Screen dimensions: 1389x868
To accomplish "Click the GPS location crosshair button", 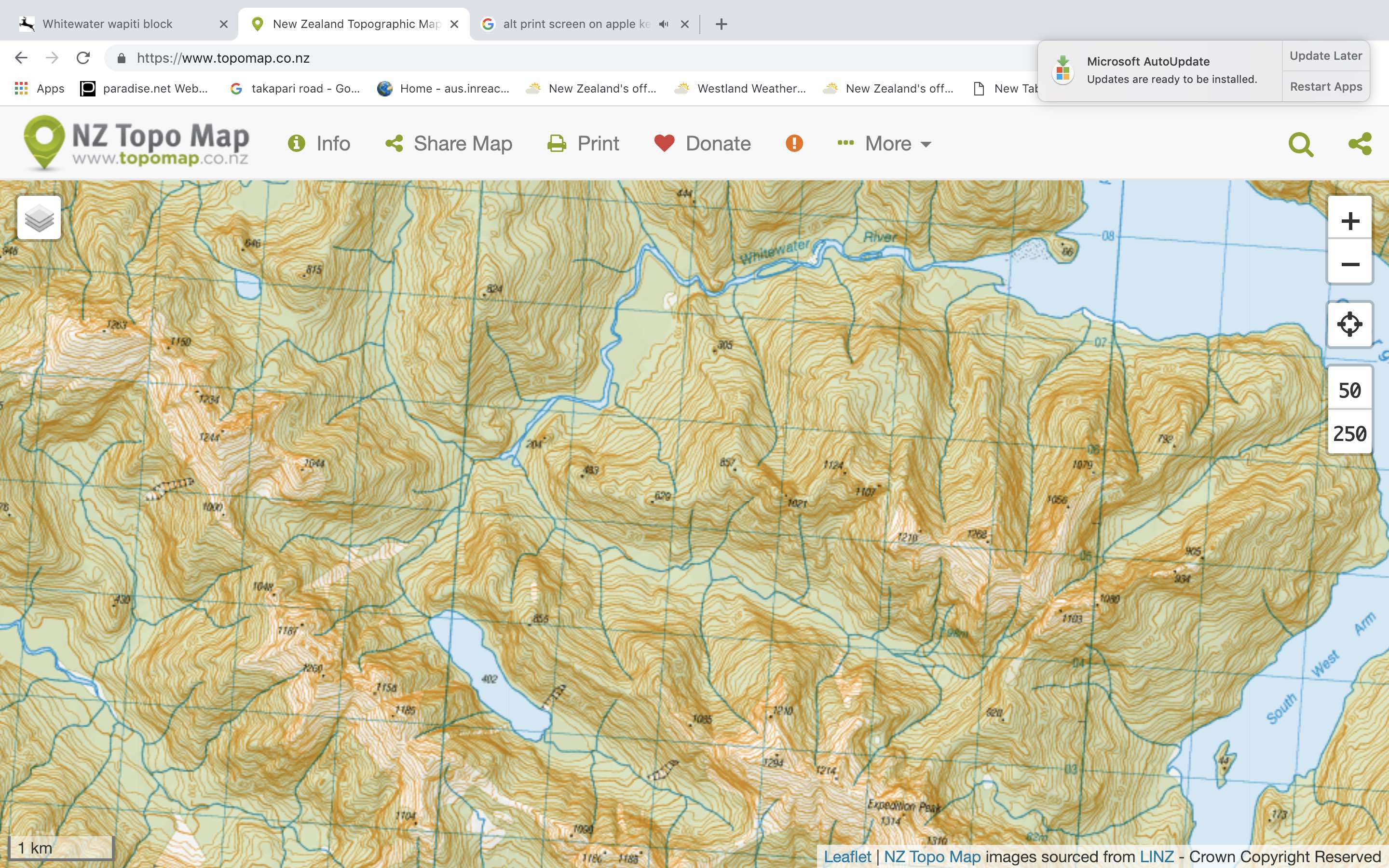I will [1350, 324].
